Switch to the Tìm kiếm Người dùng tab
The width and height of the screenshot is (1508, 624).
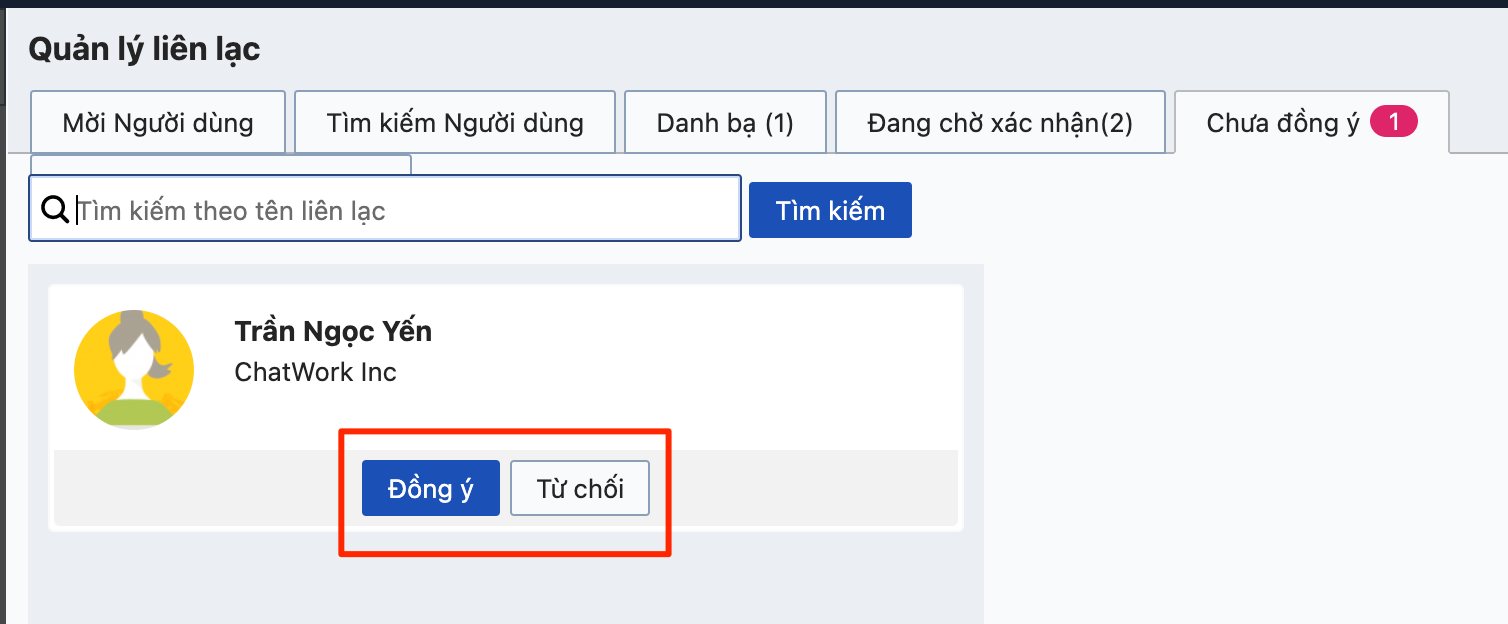click(455, 123)
